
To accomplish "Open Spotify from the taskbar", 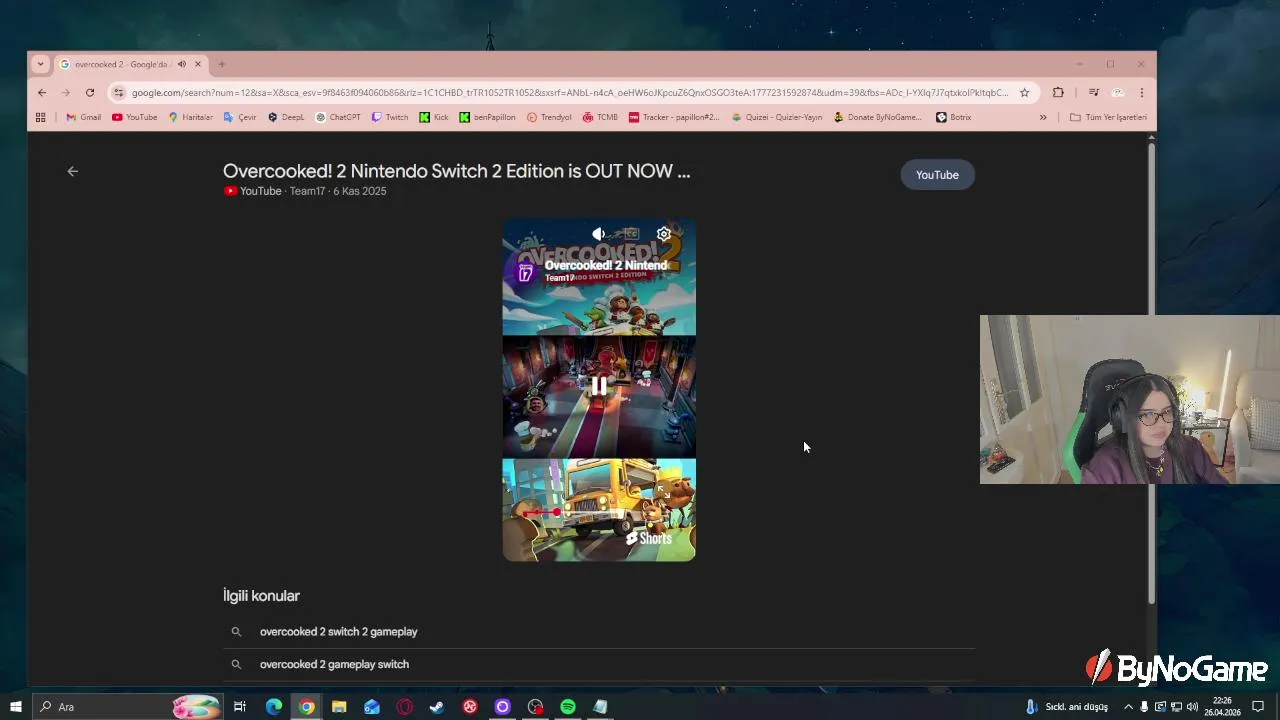I will pos(568,707).
